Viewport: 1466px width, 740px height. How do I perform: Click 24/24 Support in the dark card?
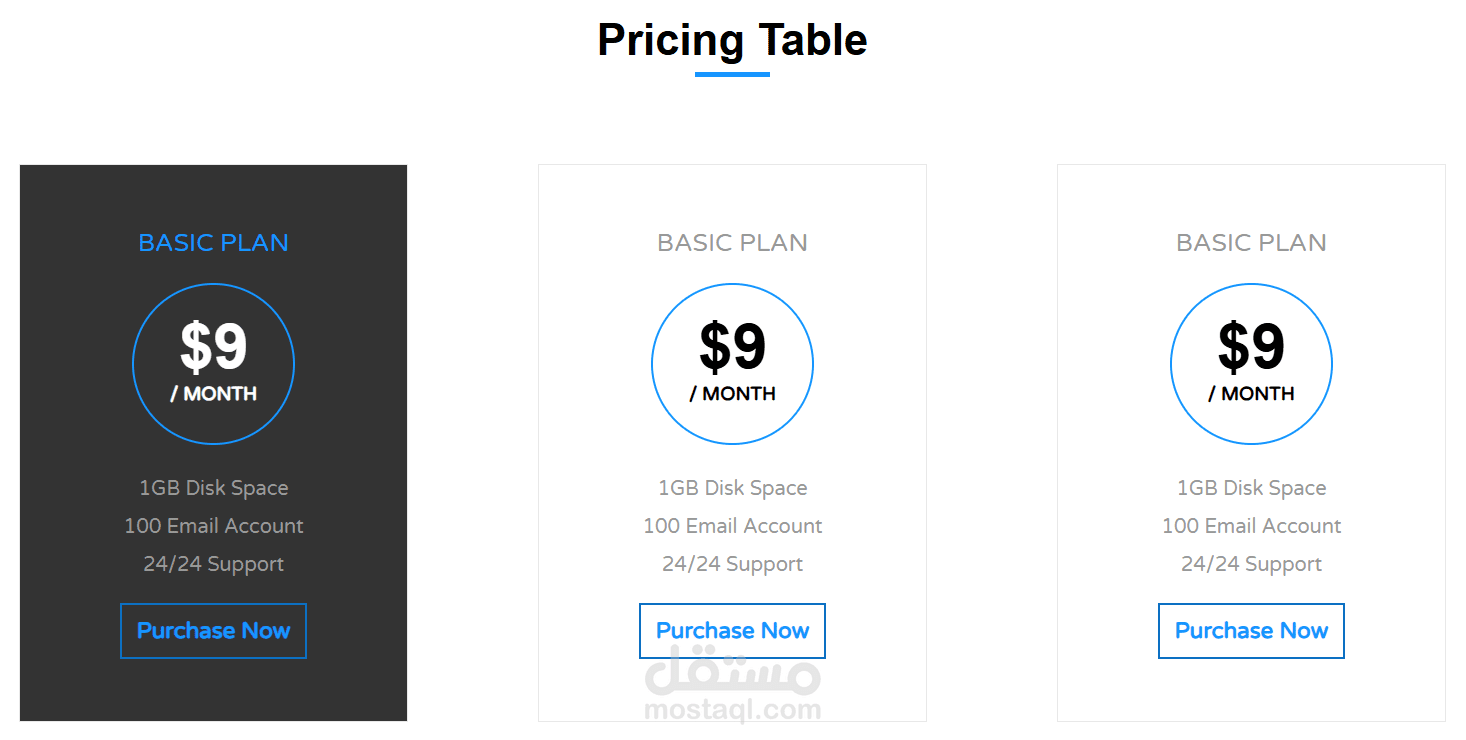(x=213, y=564)
